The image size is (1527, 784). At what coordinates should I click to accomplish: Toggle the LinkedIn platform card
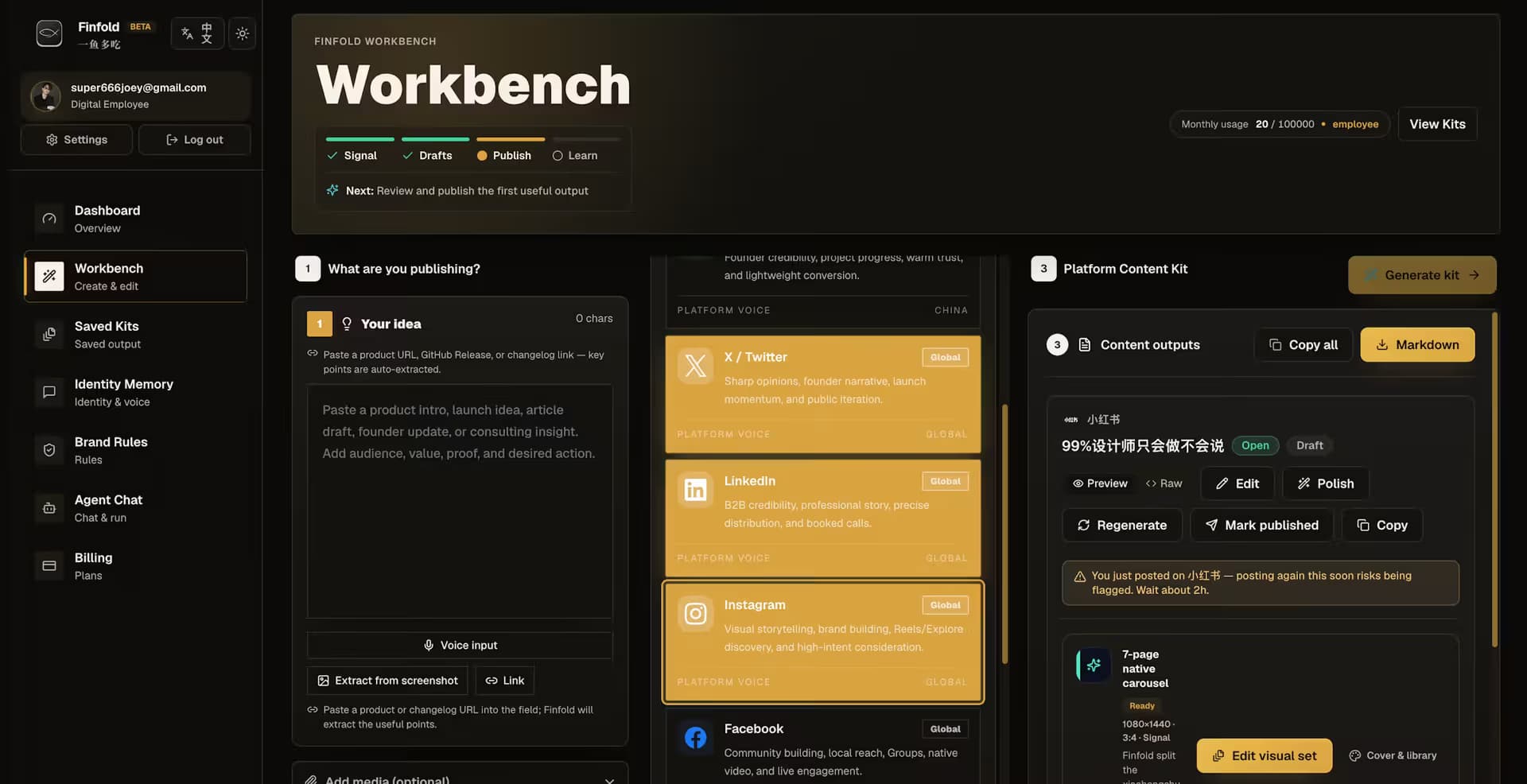[x=822, y=518]
